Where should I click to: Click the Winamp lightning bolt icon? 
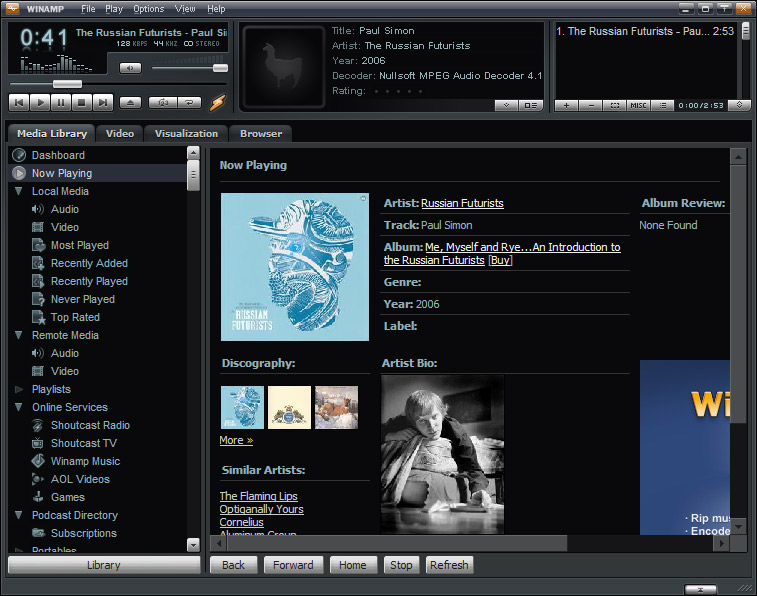[x=218, y=102]
